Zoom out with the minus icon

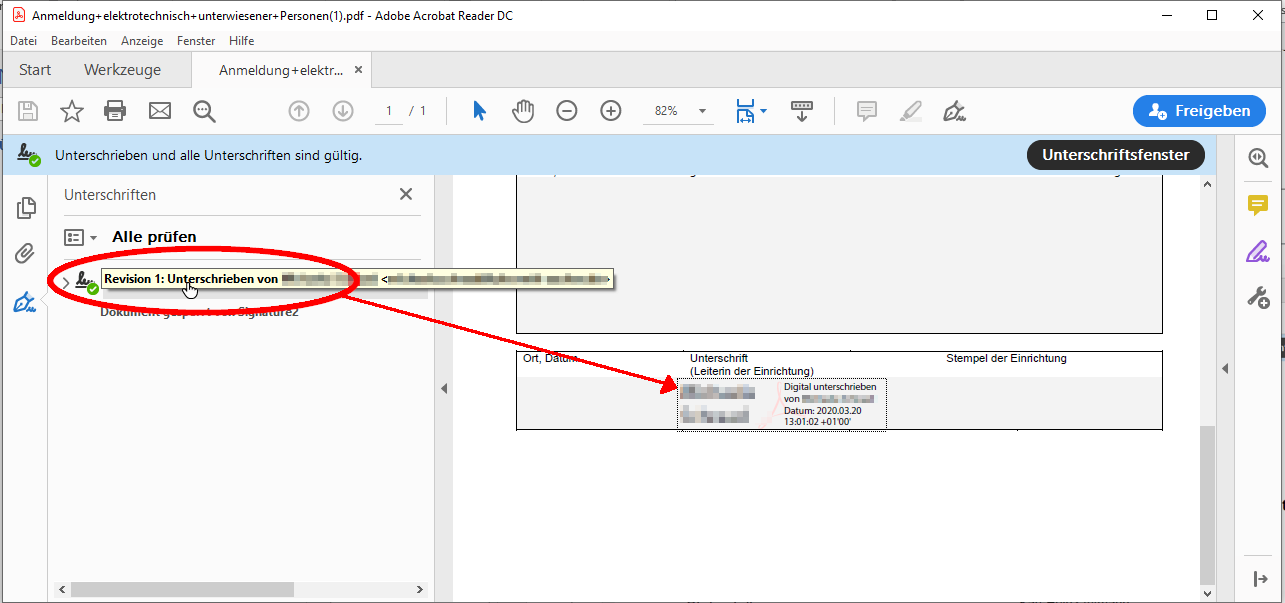coord(567,111)
